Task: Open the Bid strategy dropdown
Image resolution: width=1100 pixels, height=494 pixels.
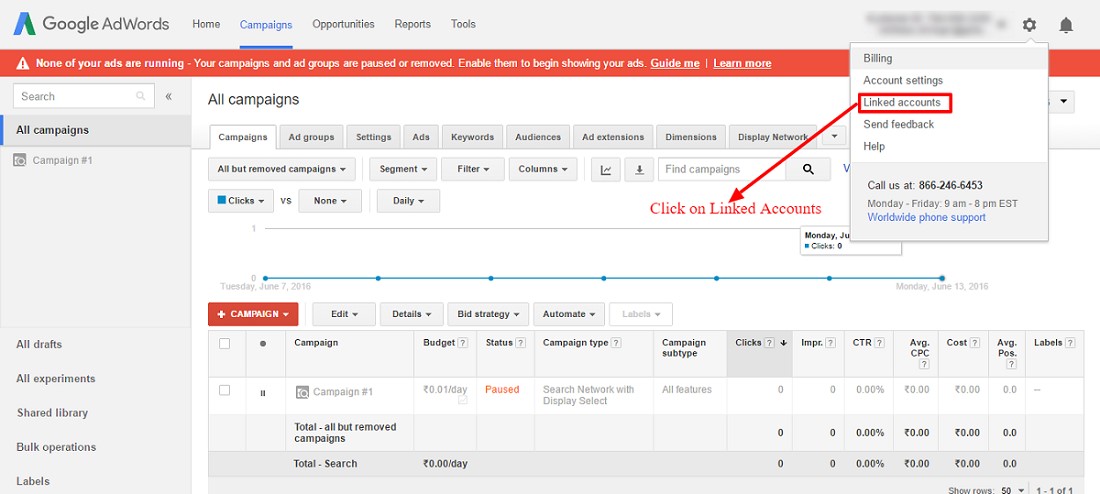Action: (x=488, y=314)
